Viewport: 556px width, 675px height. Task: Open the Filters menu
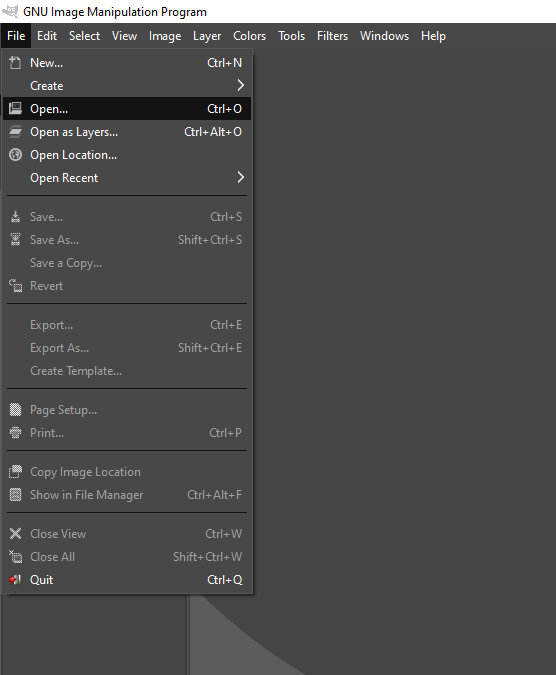(332, 36)
